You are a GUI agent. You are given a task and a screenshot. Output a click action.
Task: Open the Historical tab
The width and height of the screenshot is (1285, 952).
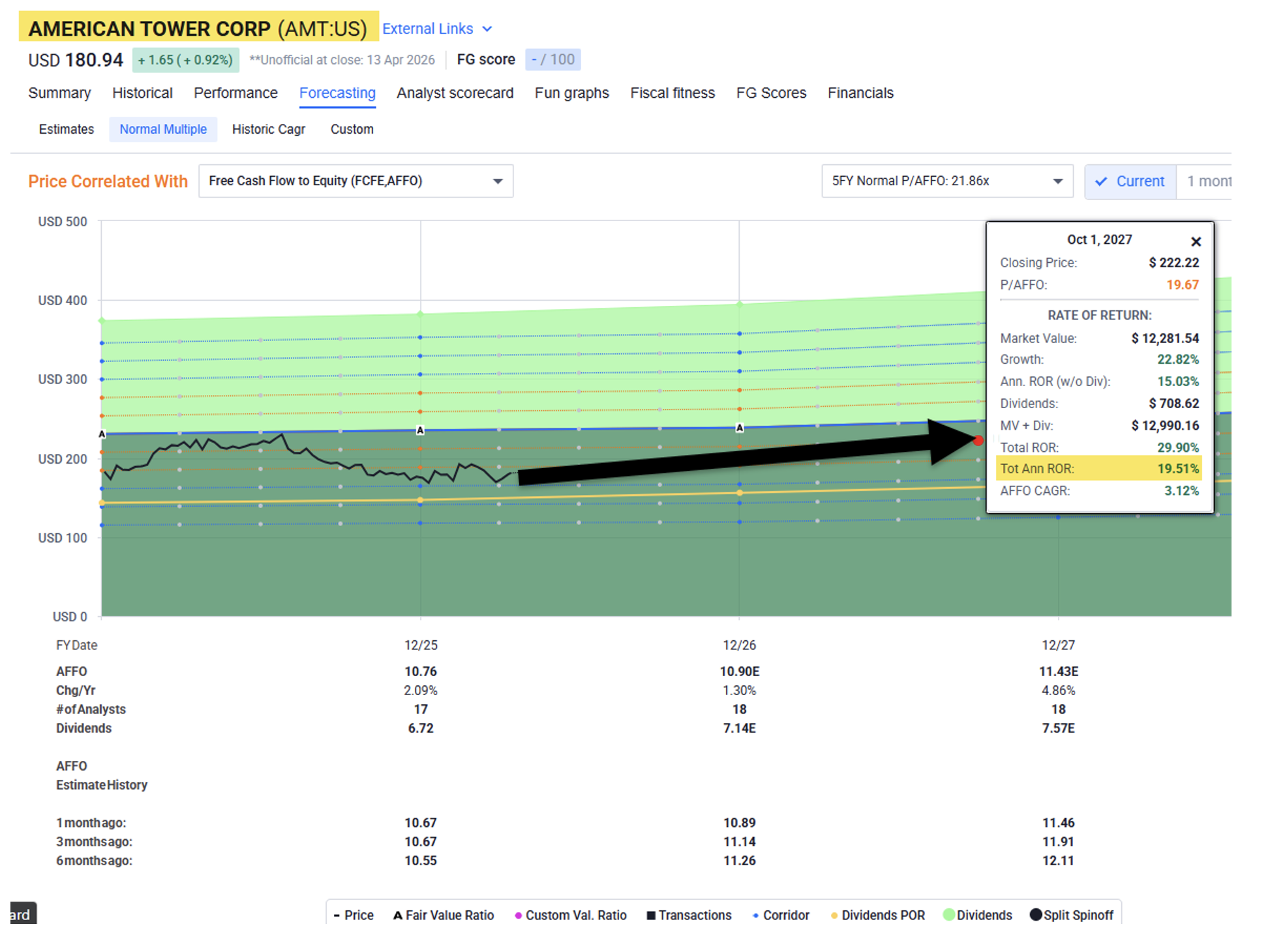point(142,93)
